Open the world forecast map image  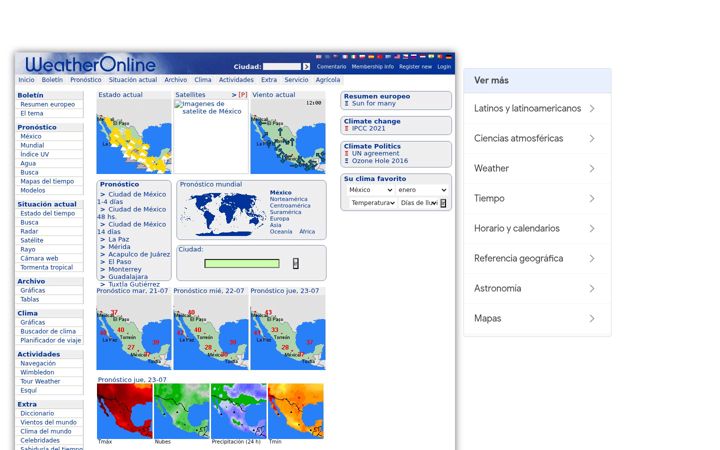click(x=224, y=213)
